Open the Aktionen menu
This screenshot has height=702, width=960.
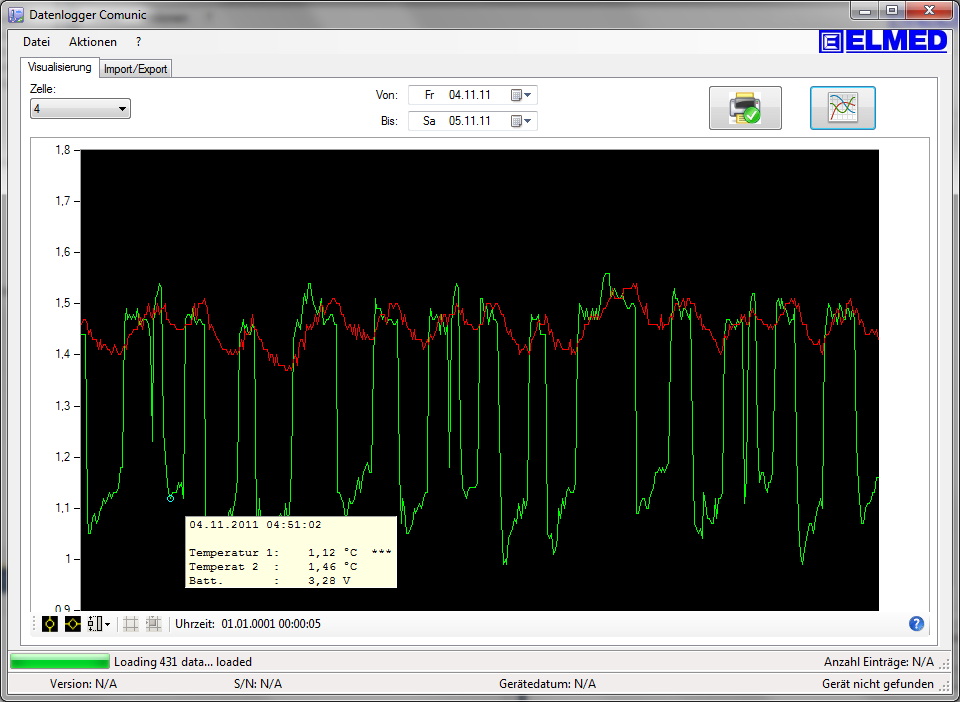pyautogui.click(x=93, y=42)
